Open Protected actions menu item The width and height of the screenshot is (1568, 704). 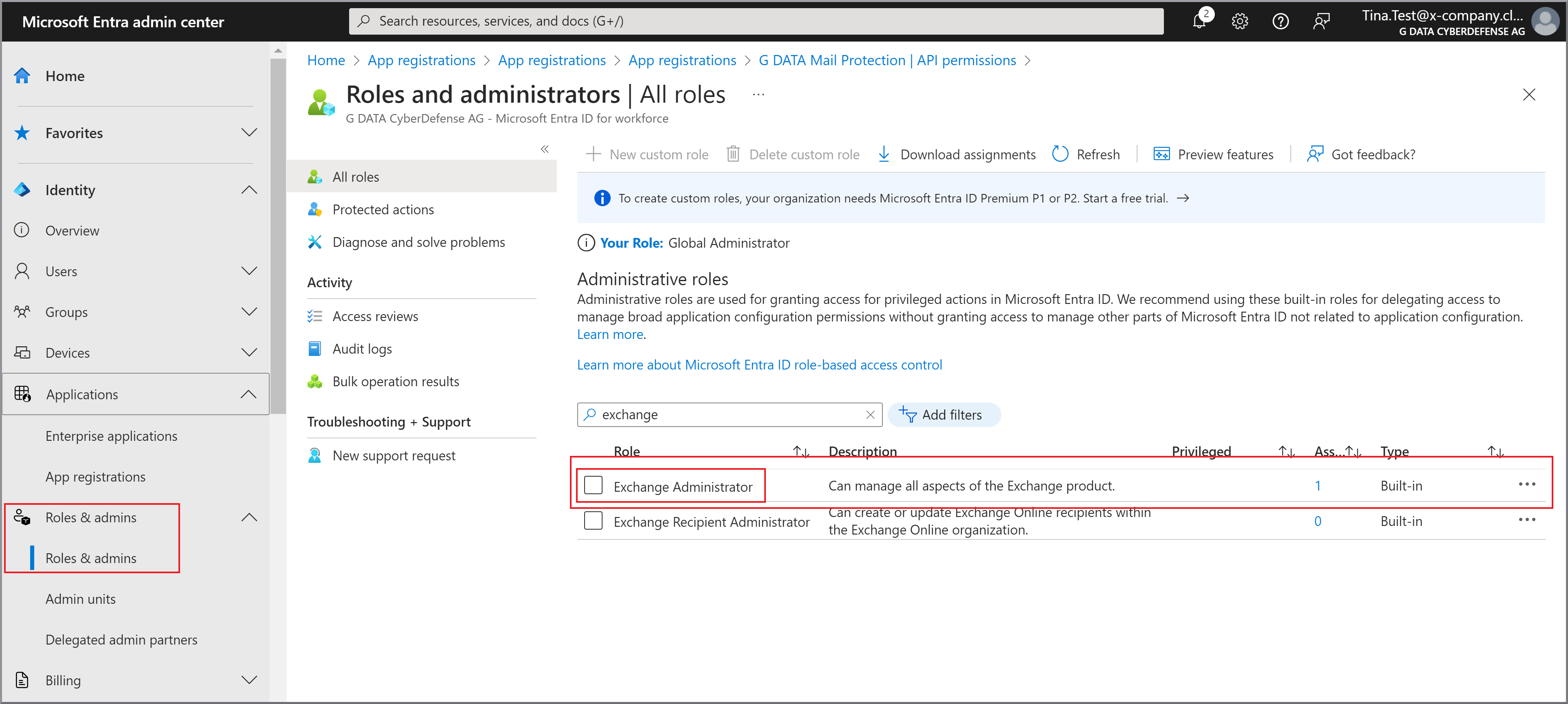point(383,209)
